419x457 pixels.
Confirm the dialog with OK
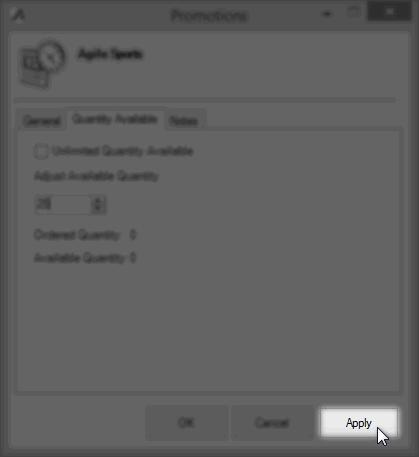point(187,423)
